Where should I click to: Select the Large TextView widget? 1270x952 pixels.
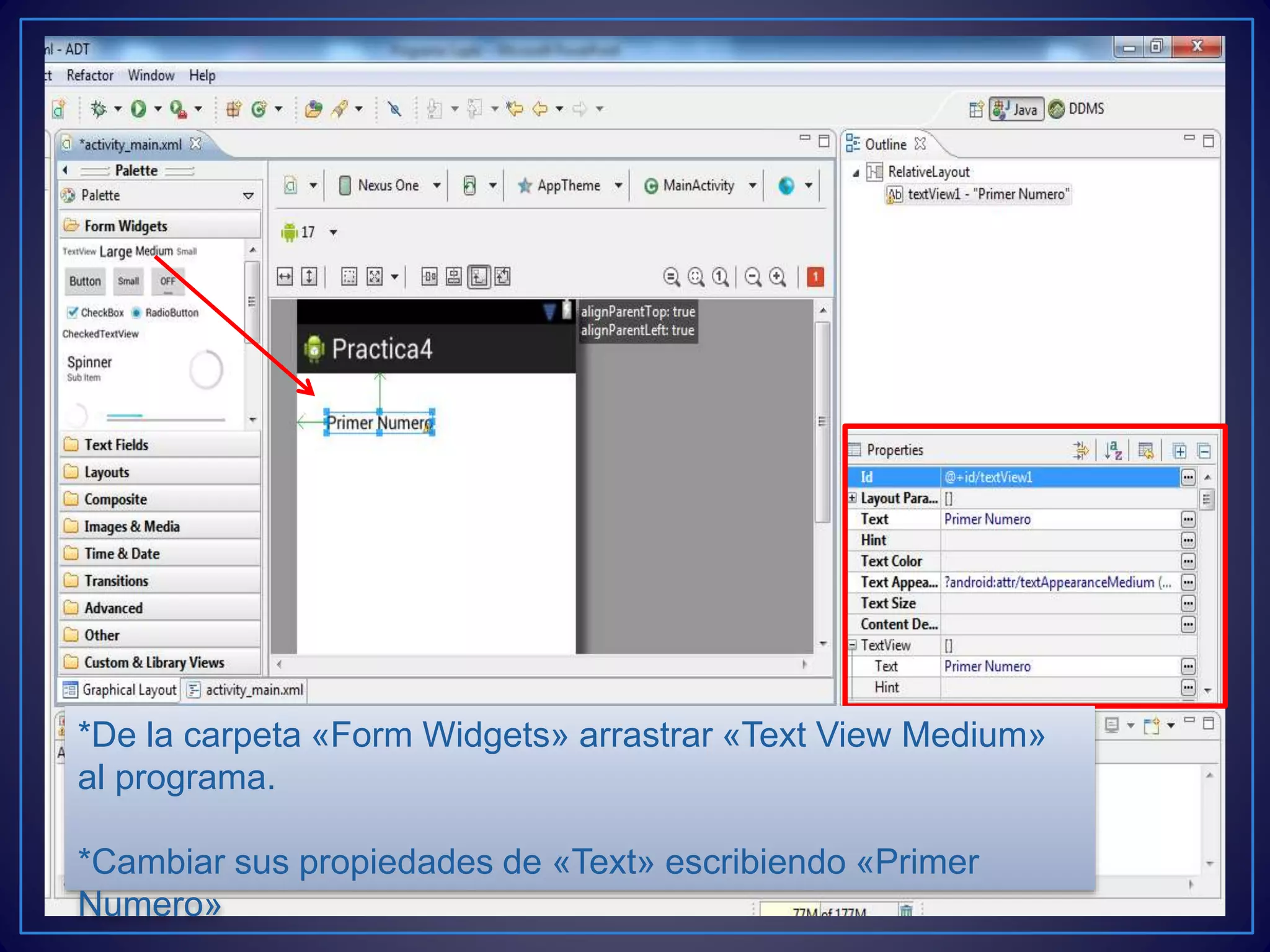pos(115,252)
